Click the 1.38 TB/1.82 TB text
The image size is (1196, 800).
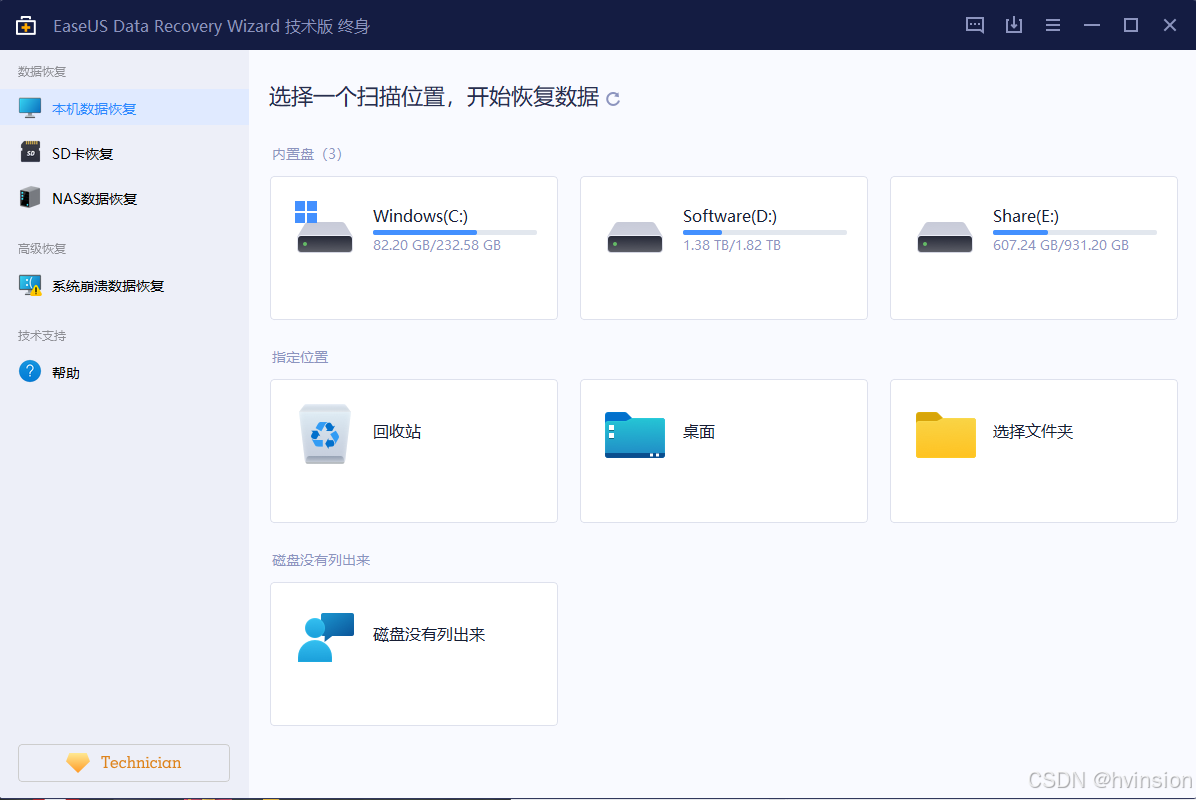[x=731, y=246]
